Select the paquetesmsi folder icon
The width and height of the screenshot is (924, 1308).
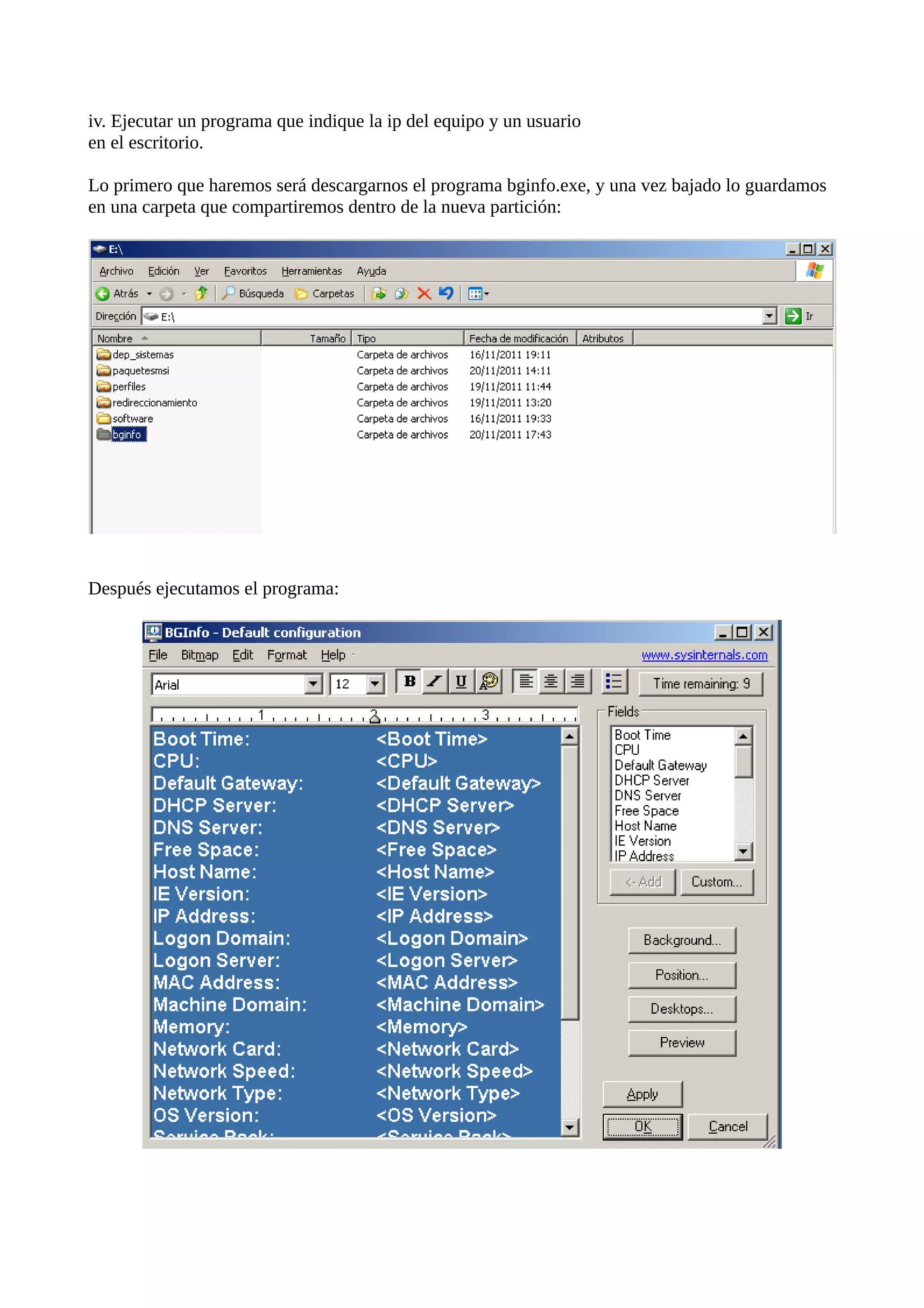pyautogui.click(x=104, y=370)
